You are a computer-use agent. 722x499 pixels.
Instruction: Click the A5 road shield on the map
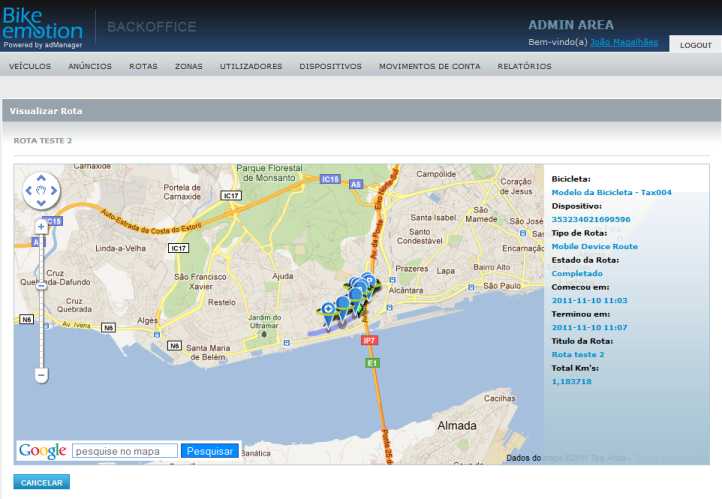[356, 184]
